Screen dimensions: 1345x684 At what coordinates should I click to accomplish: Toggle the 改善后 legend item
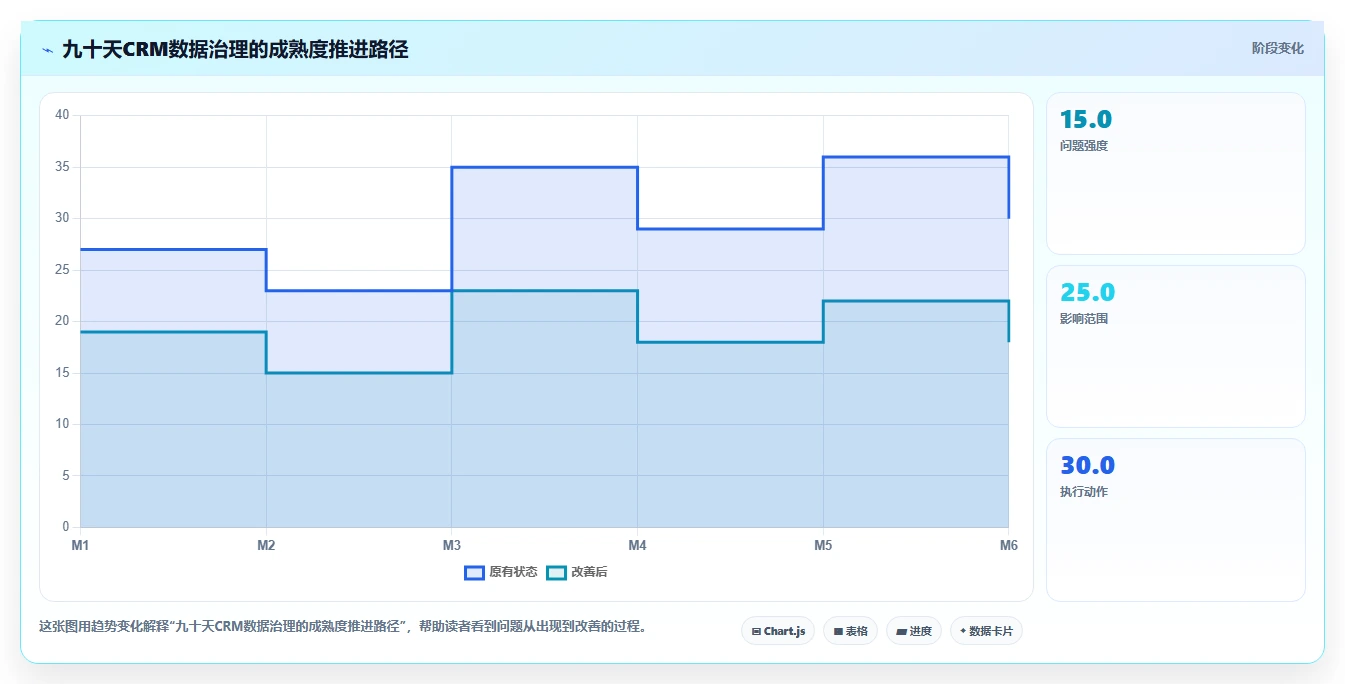[577, 572]
